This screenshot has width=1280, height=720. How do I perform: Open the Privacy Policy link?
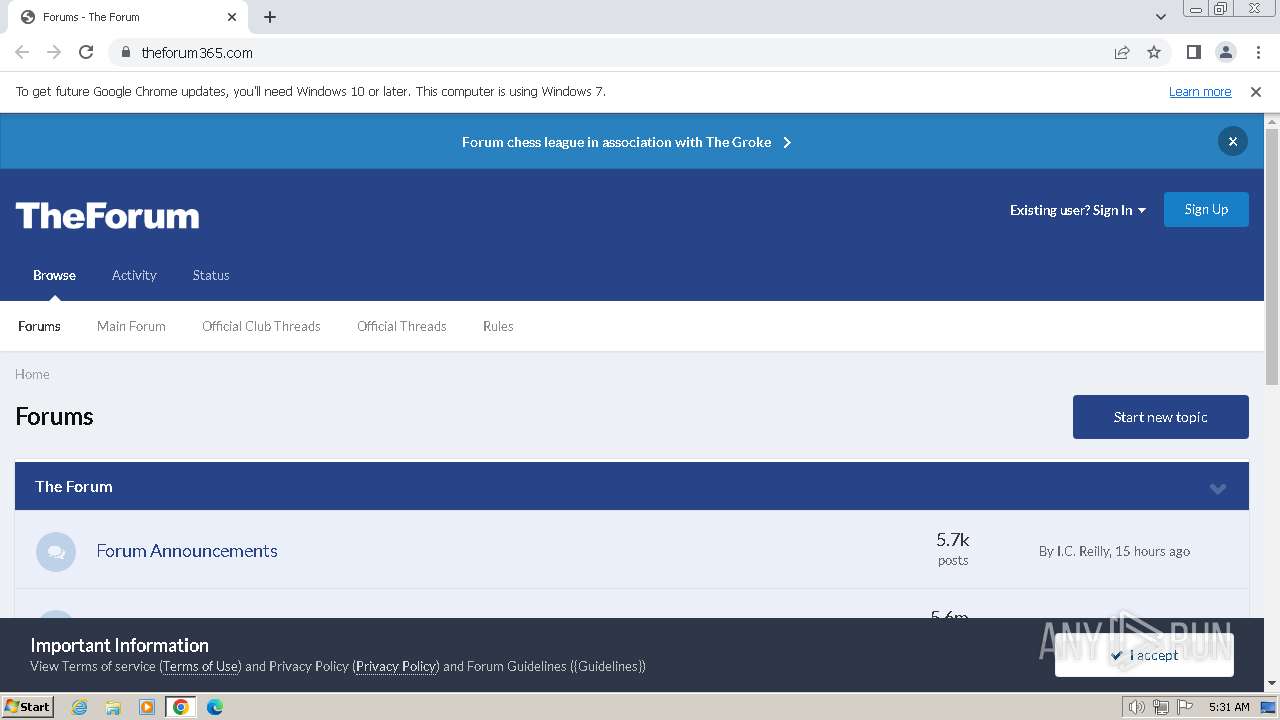(396, 666)
